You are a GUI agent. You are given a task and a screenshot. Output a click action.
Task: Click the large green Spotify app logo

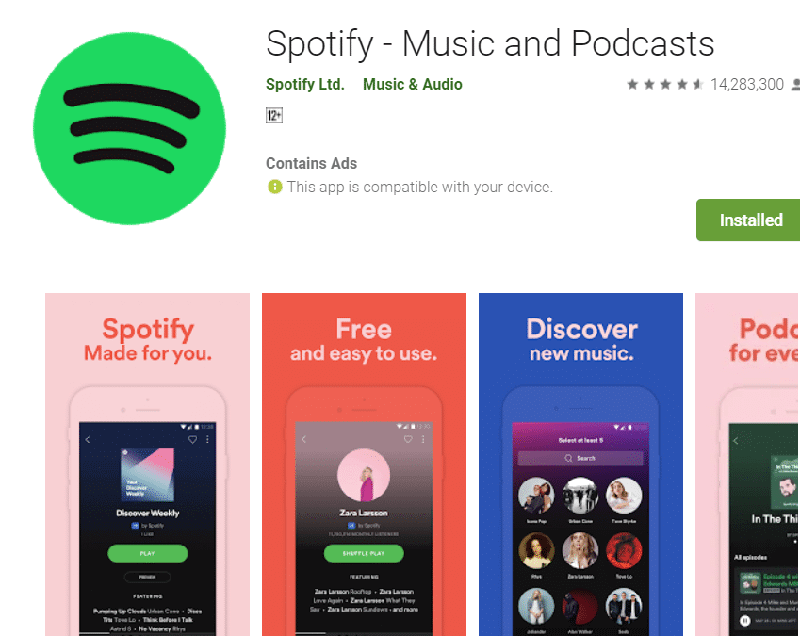coord(129,128)
